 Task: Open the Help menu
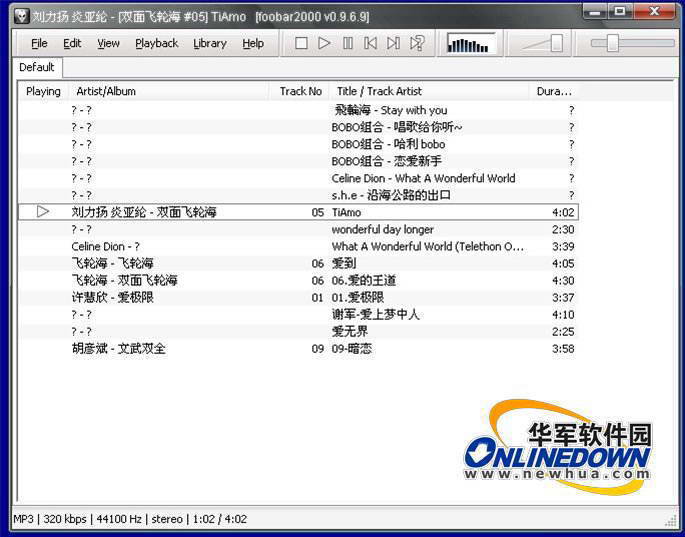(253, 43)
